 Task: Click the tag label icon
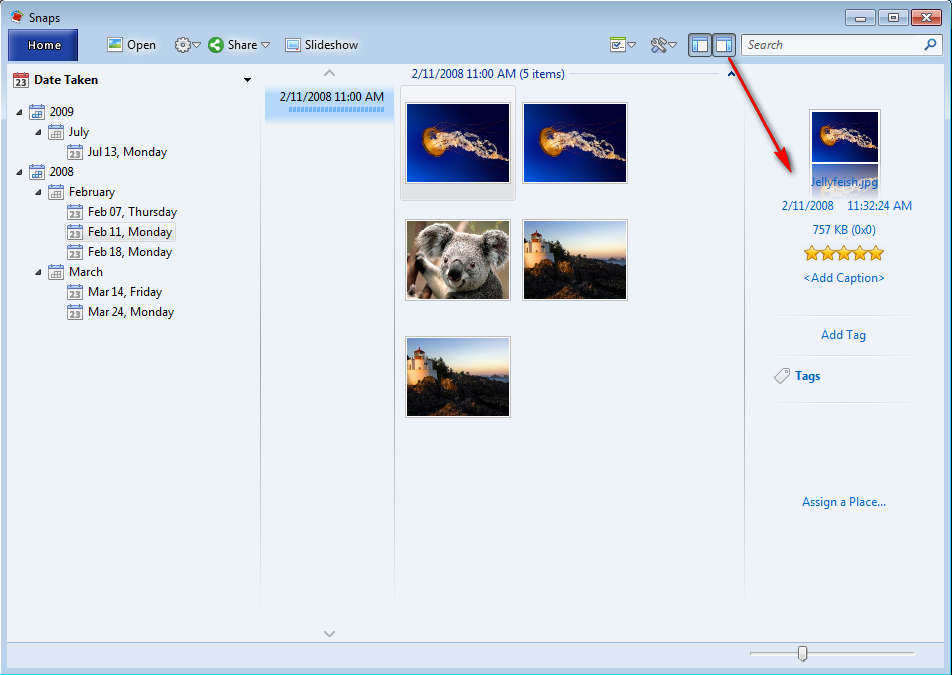pos(782,376)
